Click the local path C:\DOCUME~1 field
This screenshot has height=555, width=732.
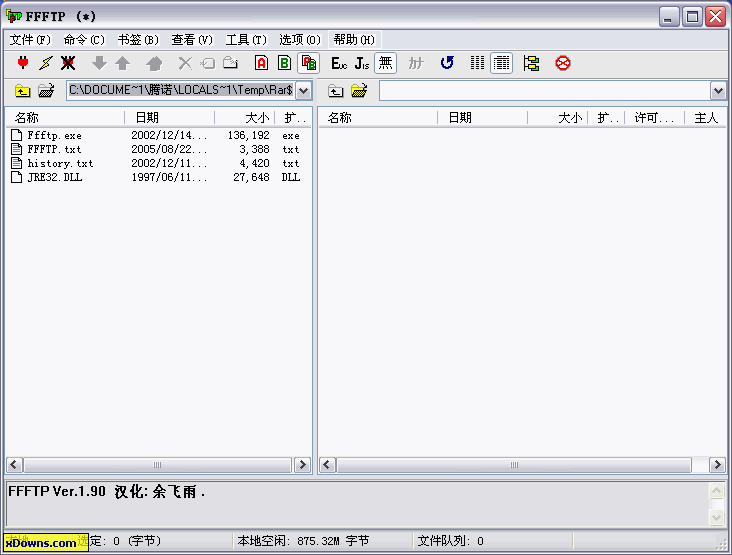(x=181, y=91)
